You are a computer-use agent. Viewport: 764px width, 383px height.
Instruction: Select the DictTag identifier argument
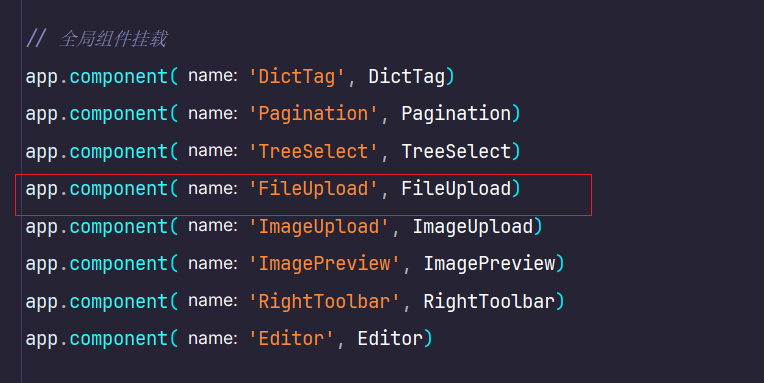[406, 77]
